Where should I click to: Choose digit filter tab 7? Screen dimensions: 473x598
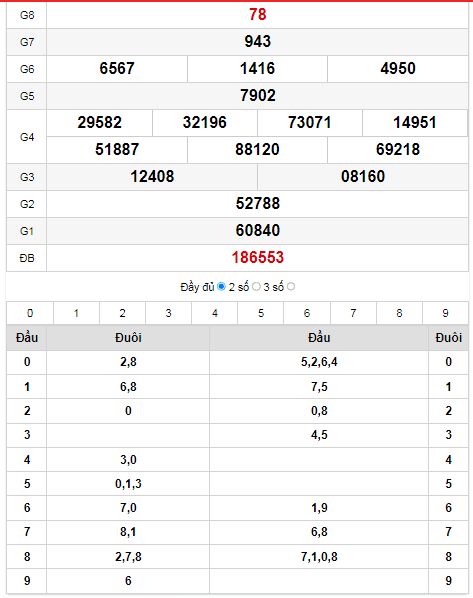(353, 313)
